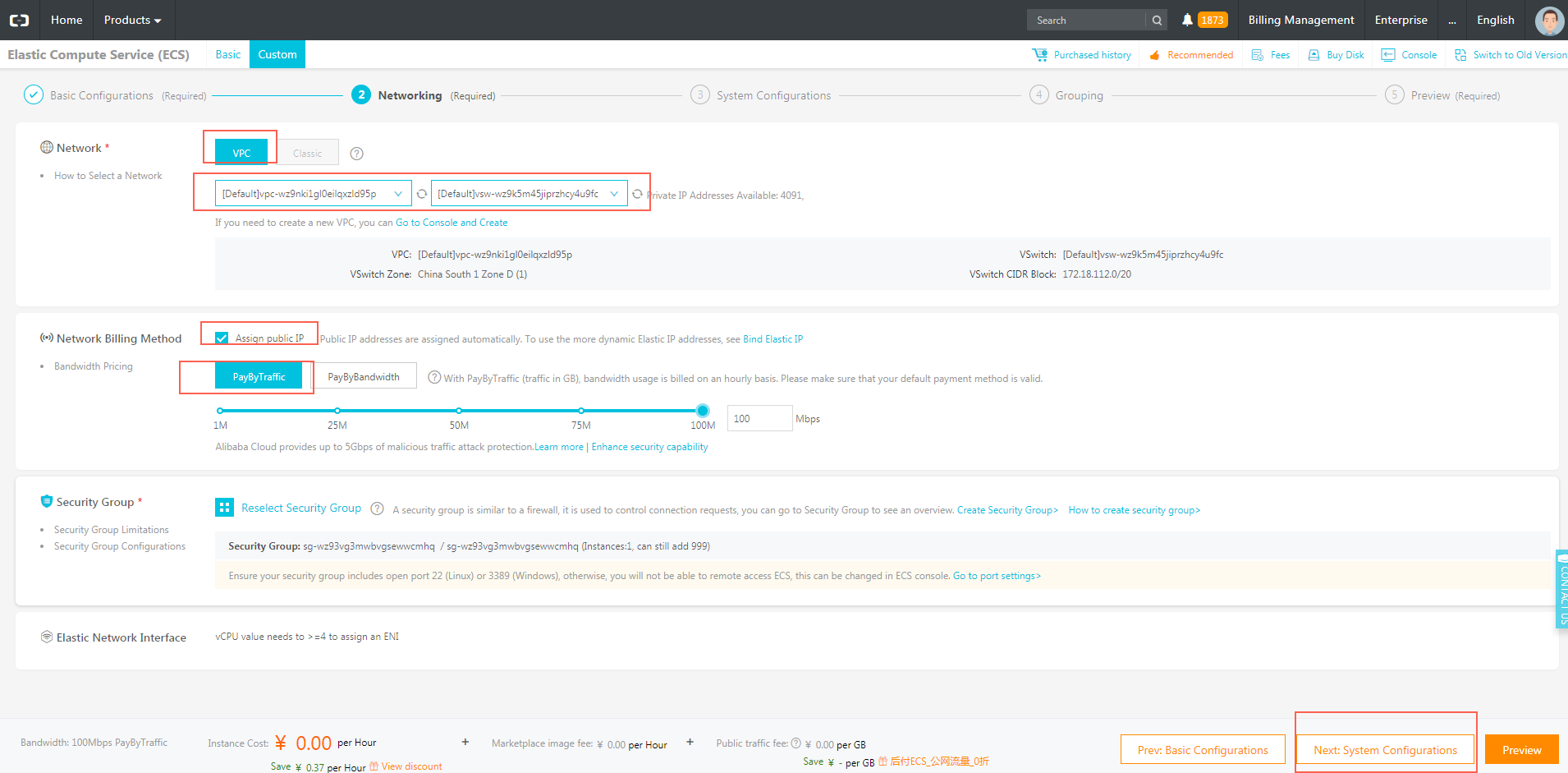Image resolution: width=1568 pixels, height=773 pixels.
Task: Open Create Security Group link
Action: click(x=1007, y=510)
